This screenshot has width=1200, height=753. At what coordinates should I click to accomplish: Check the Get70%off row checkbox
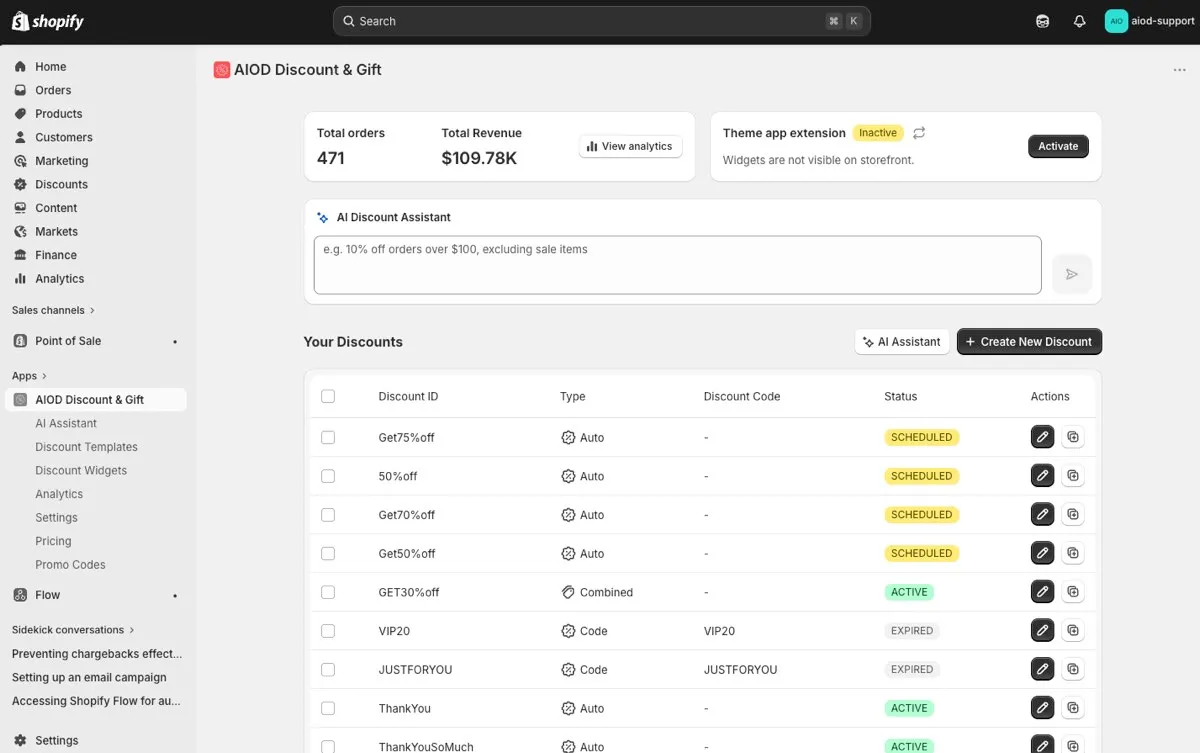tap(328, 514)
